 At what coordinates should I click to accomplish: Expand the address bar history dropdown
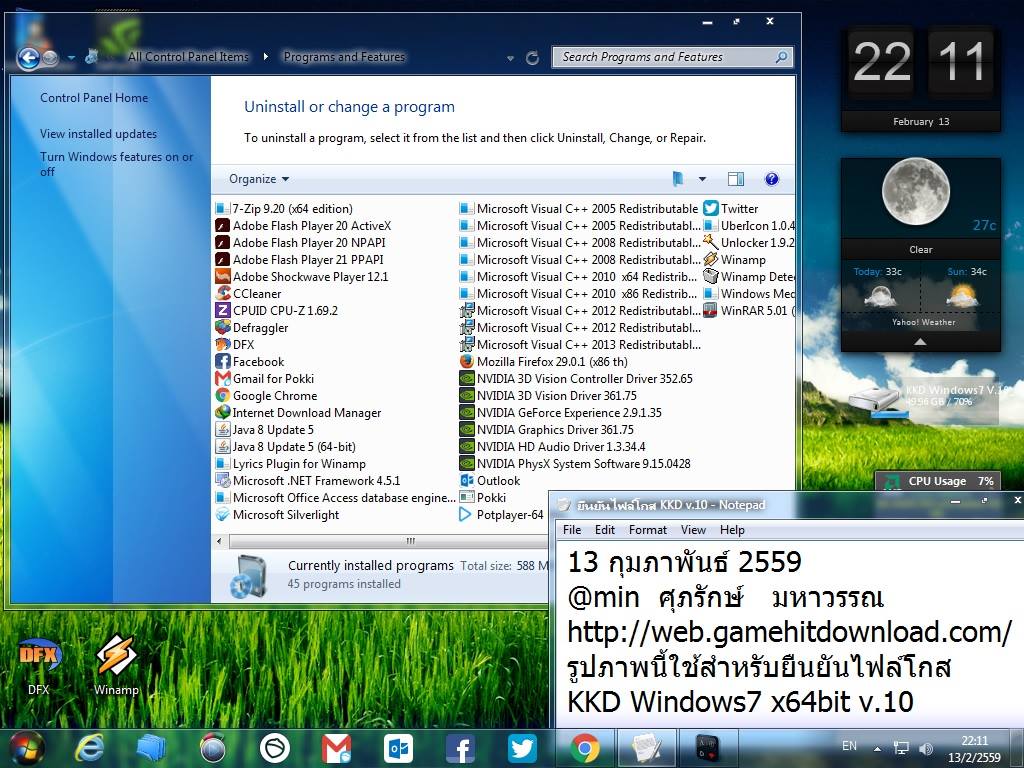click(x=510, y=58)
